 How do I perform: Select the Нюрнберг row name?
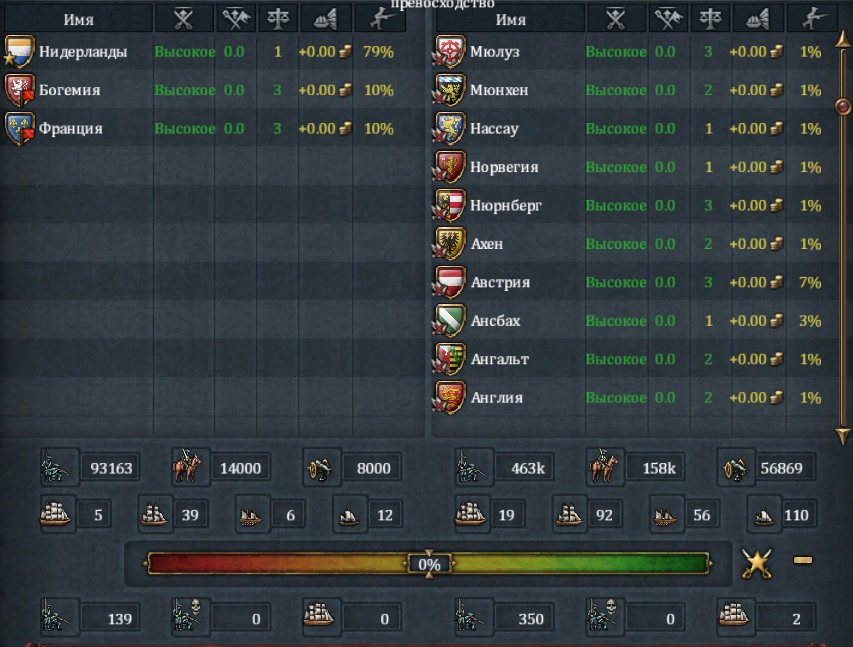coord(506,206)
